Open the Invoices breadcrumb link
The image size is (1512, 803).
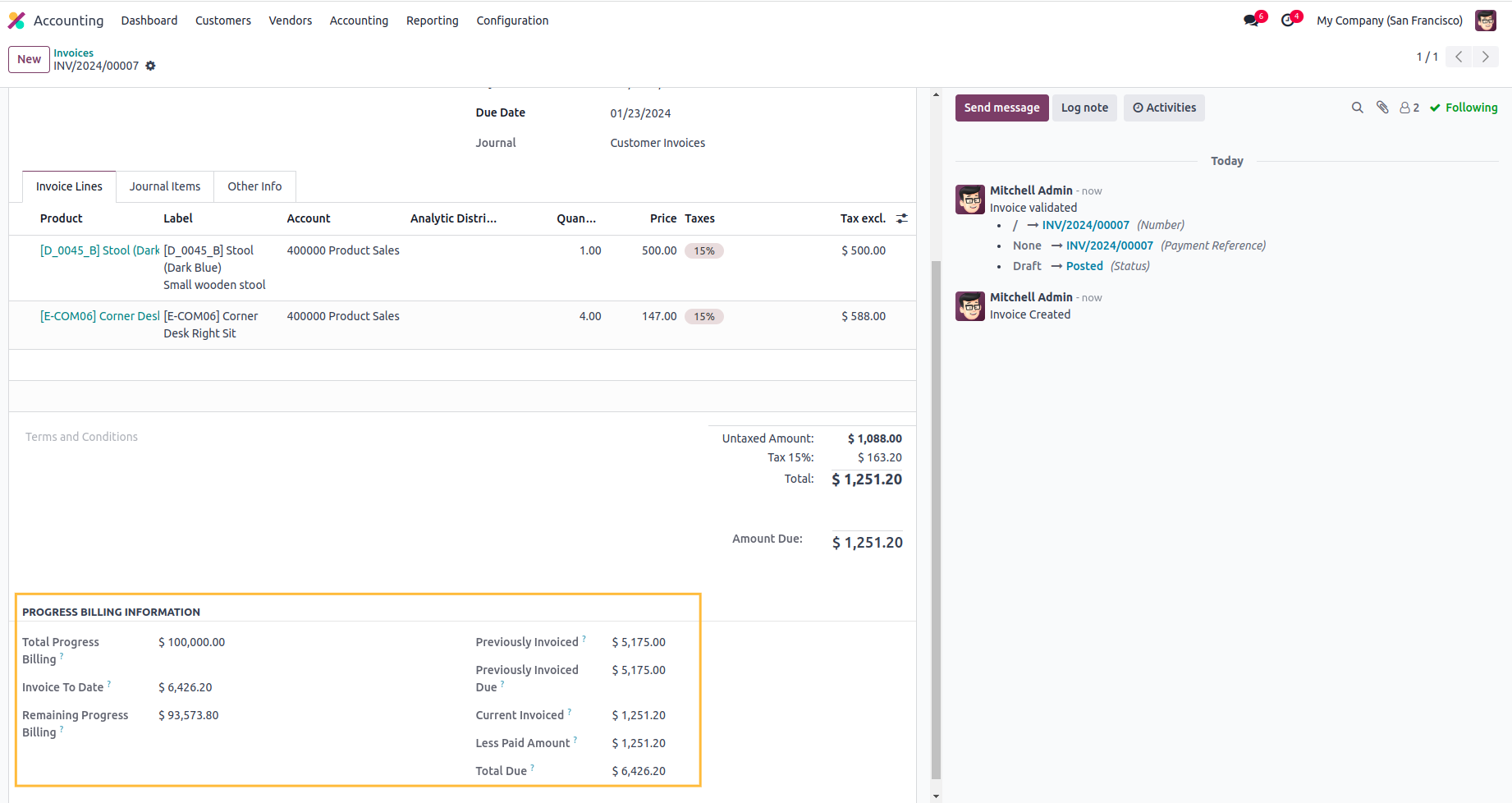(x=74, y=53)
